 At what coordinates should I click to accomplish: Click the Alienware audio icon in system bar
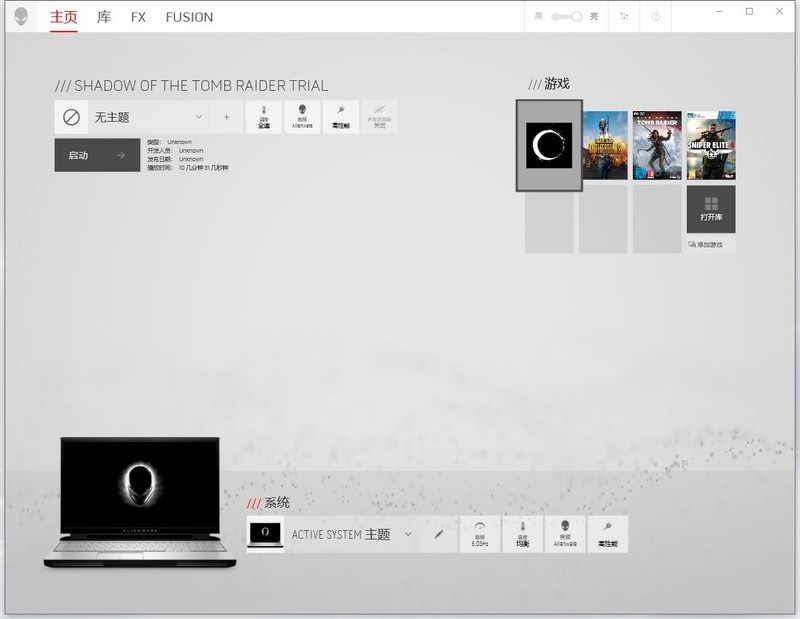[565, 534]
